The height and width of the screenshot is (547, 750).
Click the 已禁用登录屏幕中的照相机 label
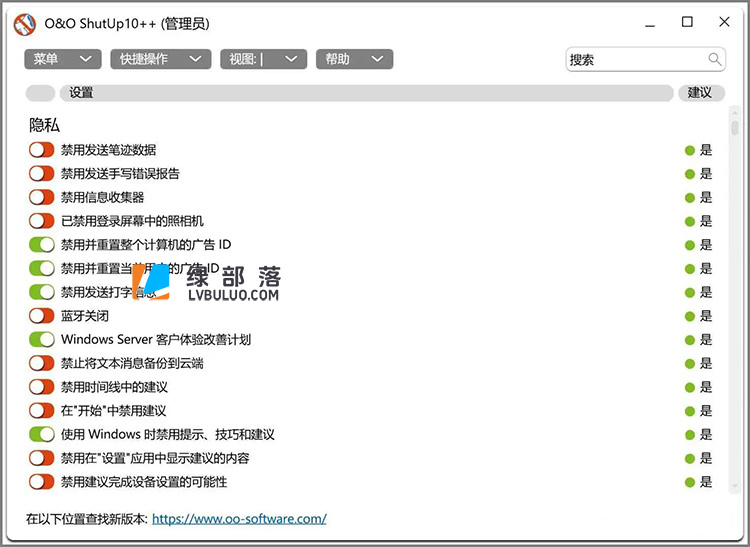click(x=132, y=221)
